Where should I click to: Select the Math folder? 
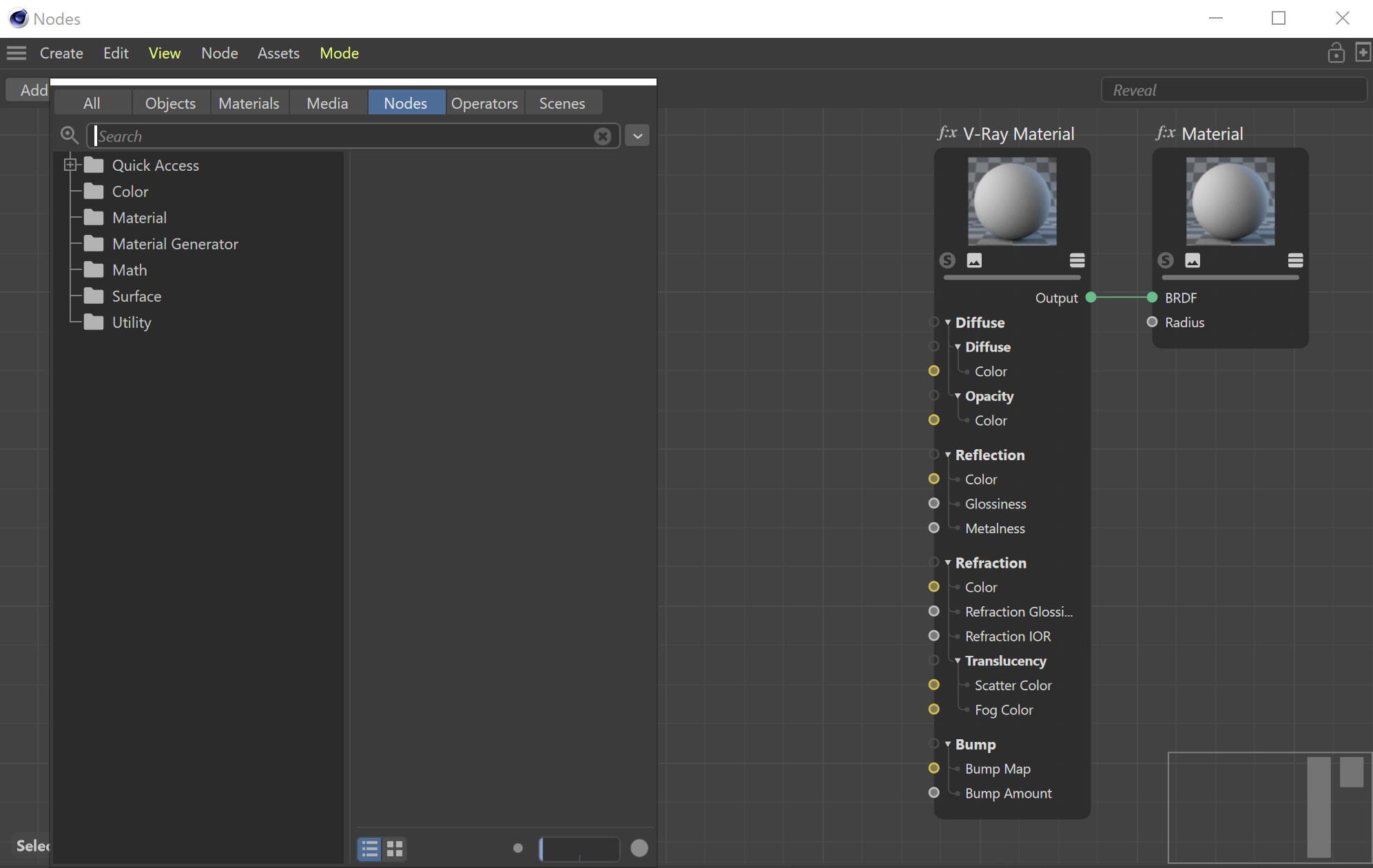130,270
